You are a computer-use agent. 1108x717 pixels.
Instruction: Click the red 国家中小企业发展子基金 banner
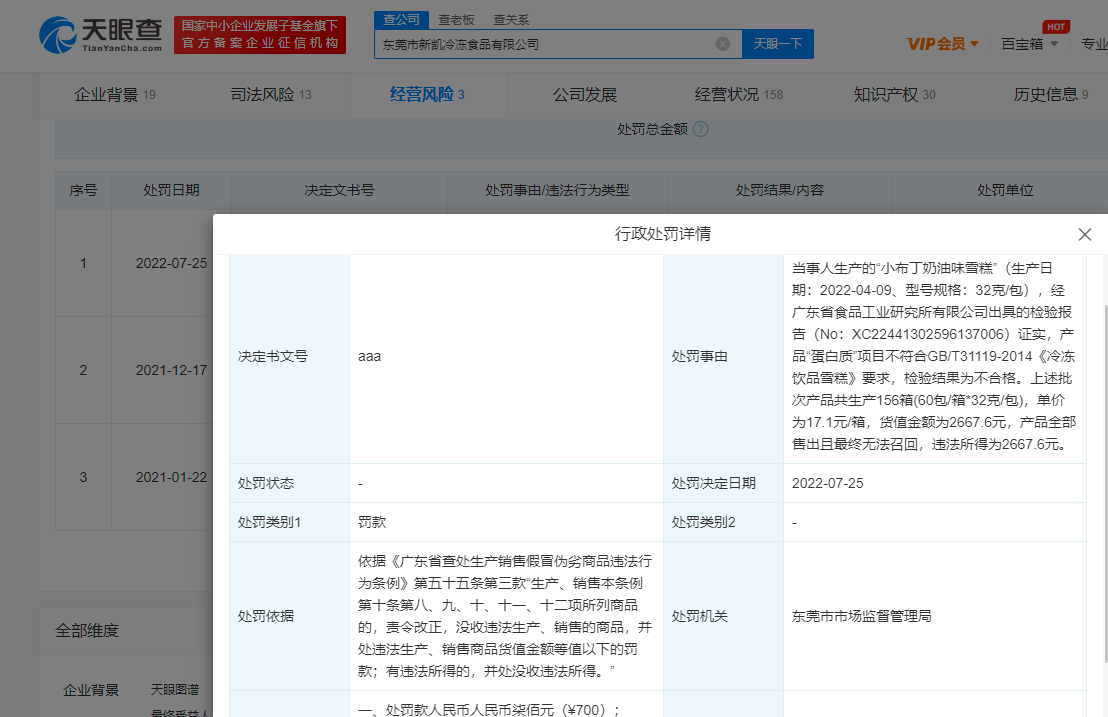click(259, 35)
